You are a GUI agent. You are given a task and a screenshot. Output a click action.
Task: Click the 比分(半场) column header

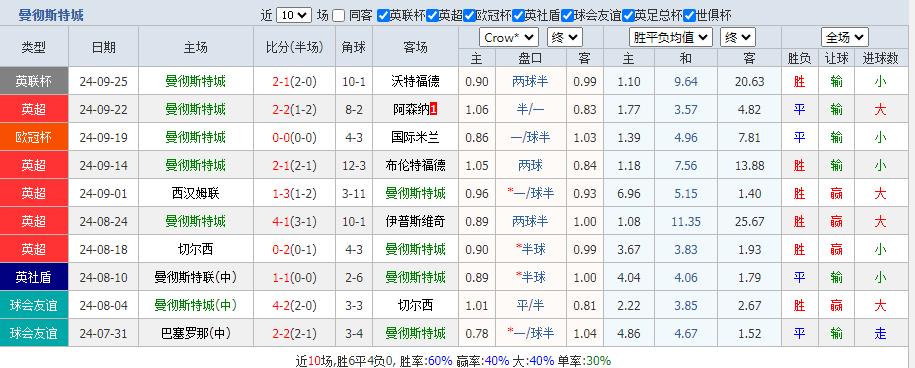tap(295, 47)
